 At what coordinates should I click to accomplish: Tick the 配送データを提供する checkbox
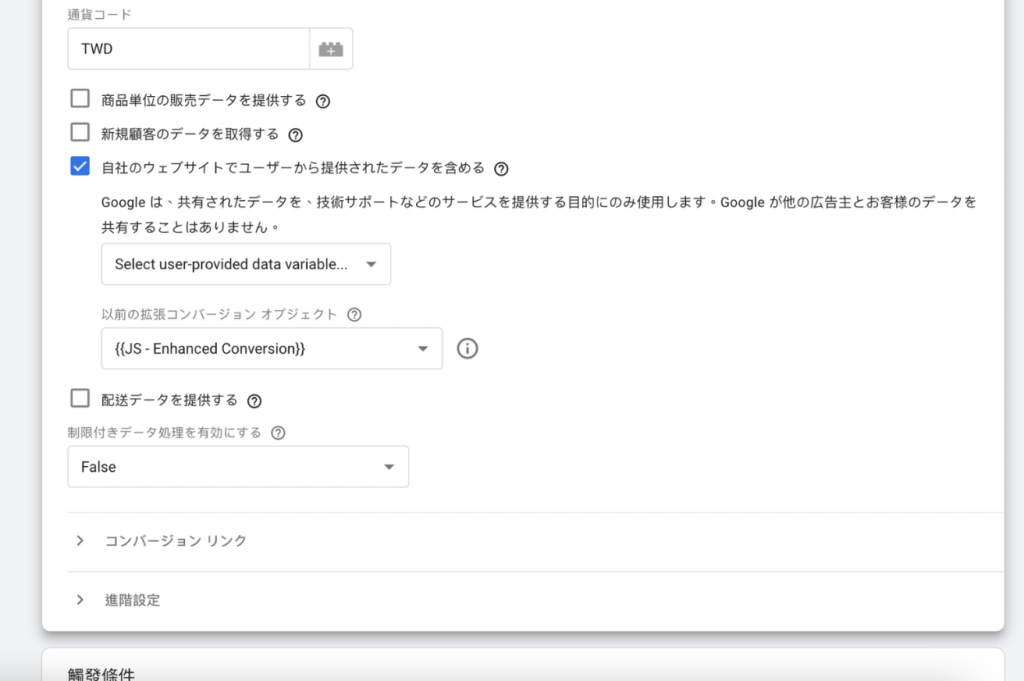pyautogui.click(x=80, y=399)
